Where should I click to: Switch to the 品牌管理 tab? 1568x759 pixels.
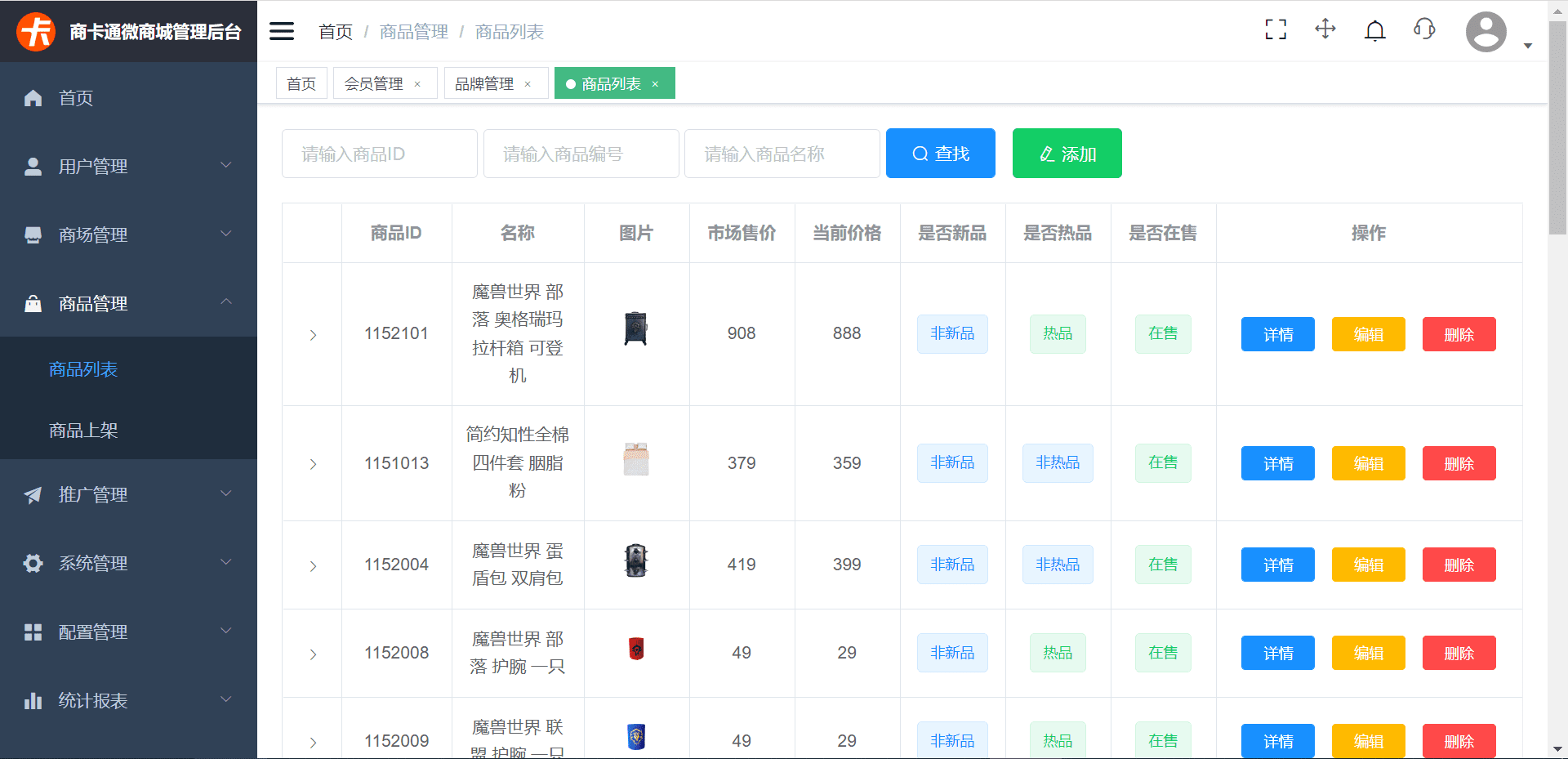(x=483, y=83)
